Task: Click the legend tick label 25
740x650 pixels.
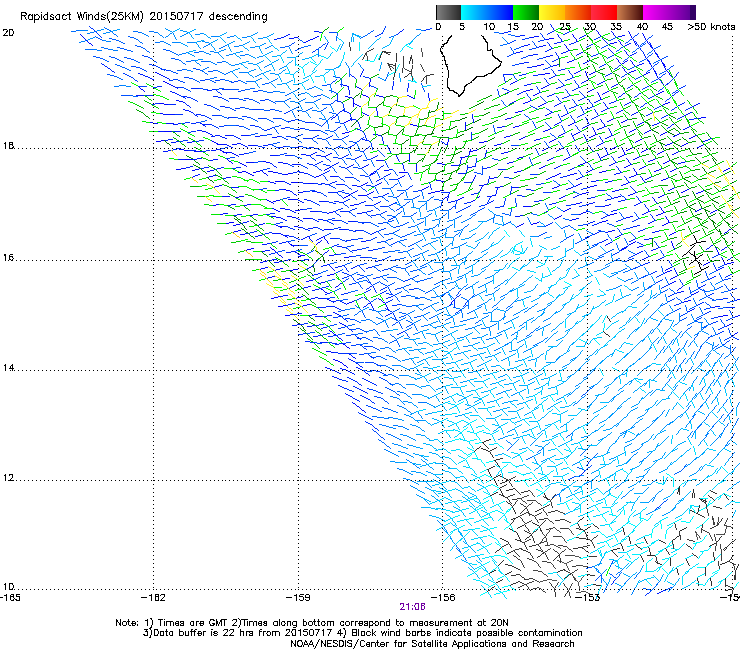Action: tap(565, 27)
